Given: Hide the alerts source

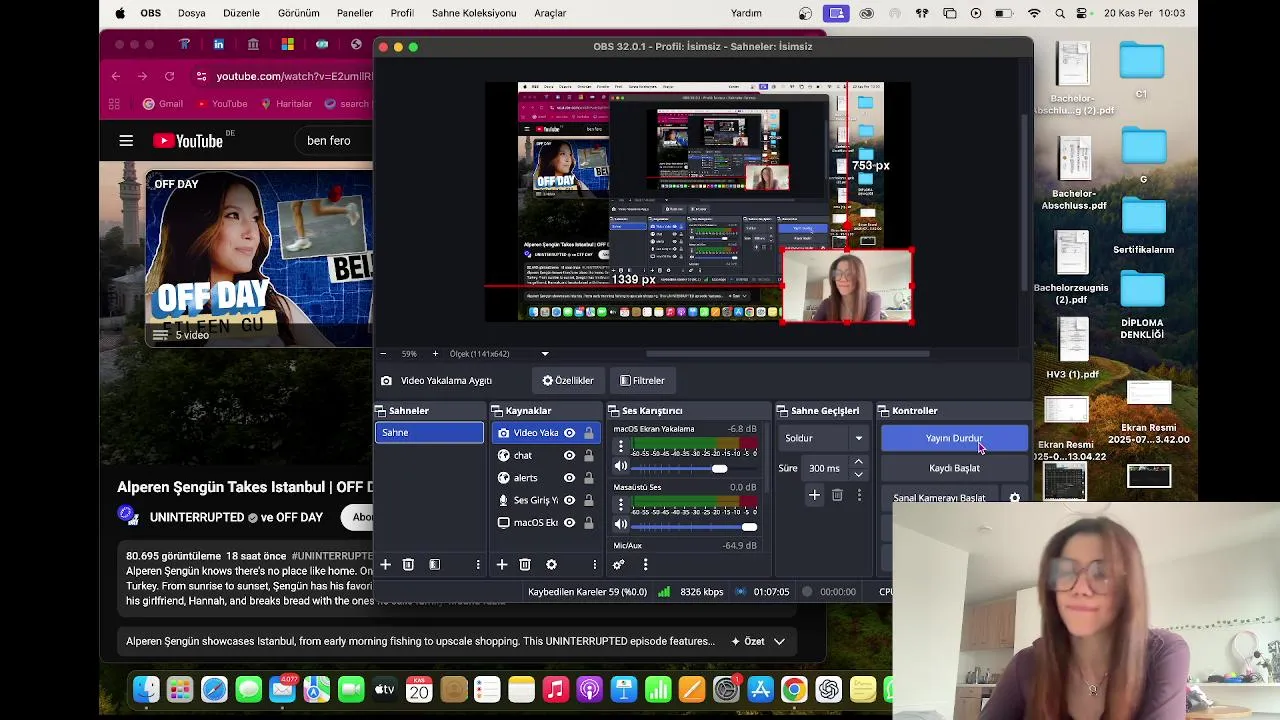Looking at the screenshot, I should pos(569,478).
